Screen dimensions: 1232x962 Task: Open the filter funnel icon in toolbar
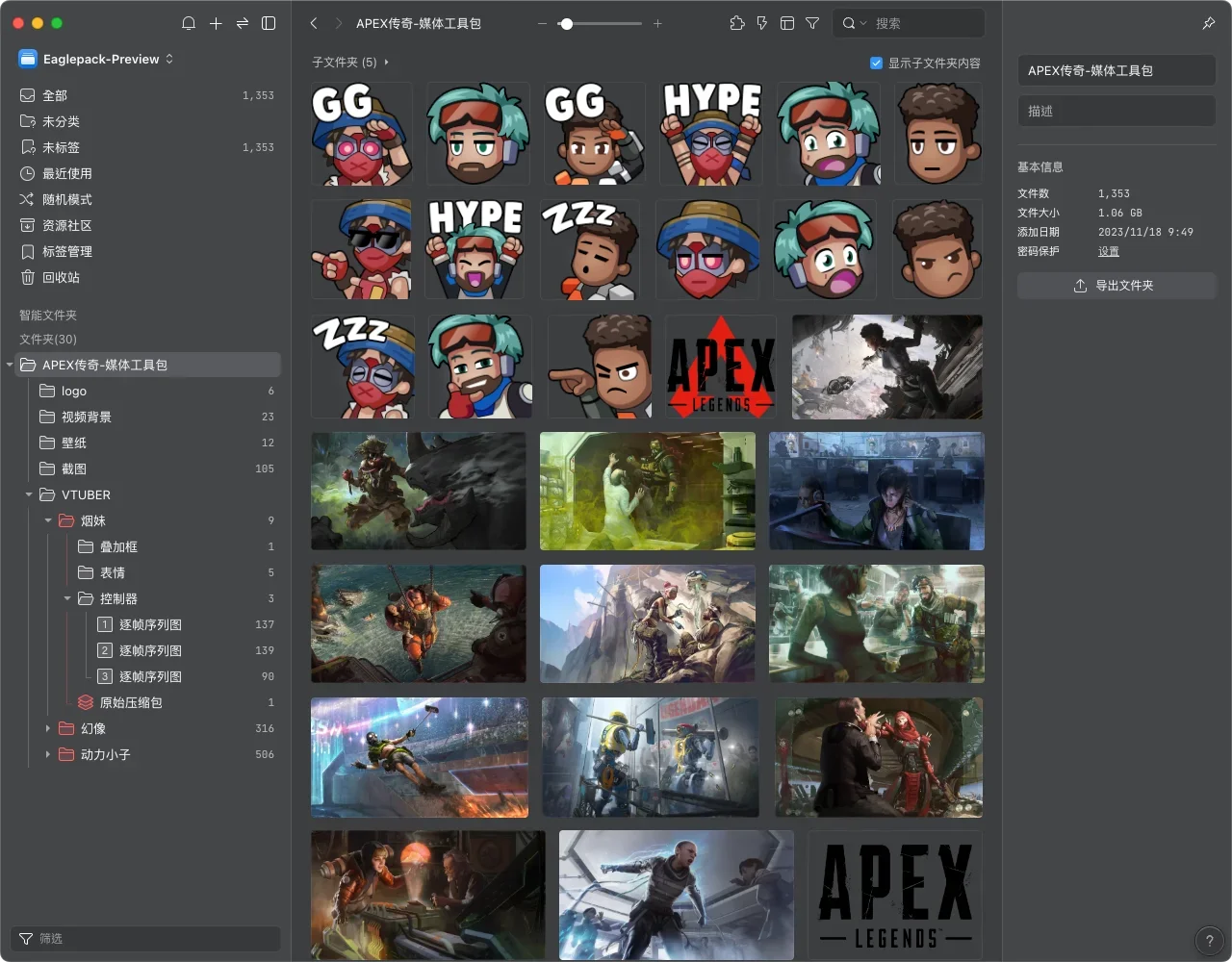tap(812, 23)
